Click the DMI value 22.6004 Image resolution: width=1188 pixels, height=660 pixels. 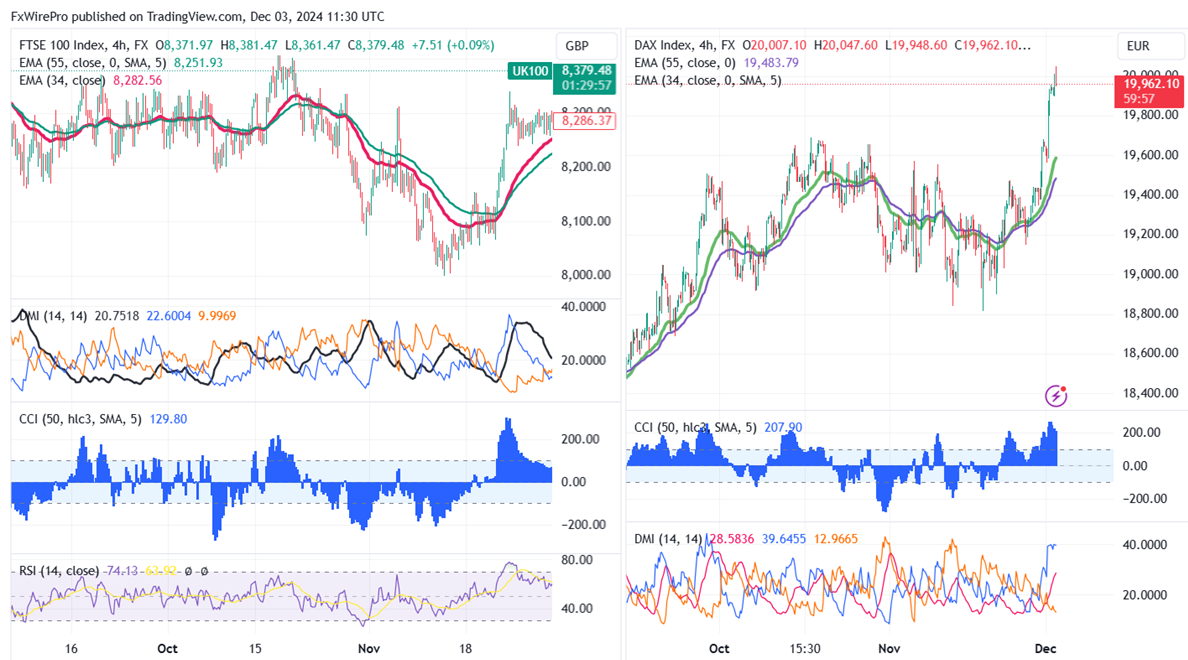168,316
